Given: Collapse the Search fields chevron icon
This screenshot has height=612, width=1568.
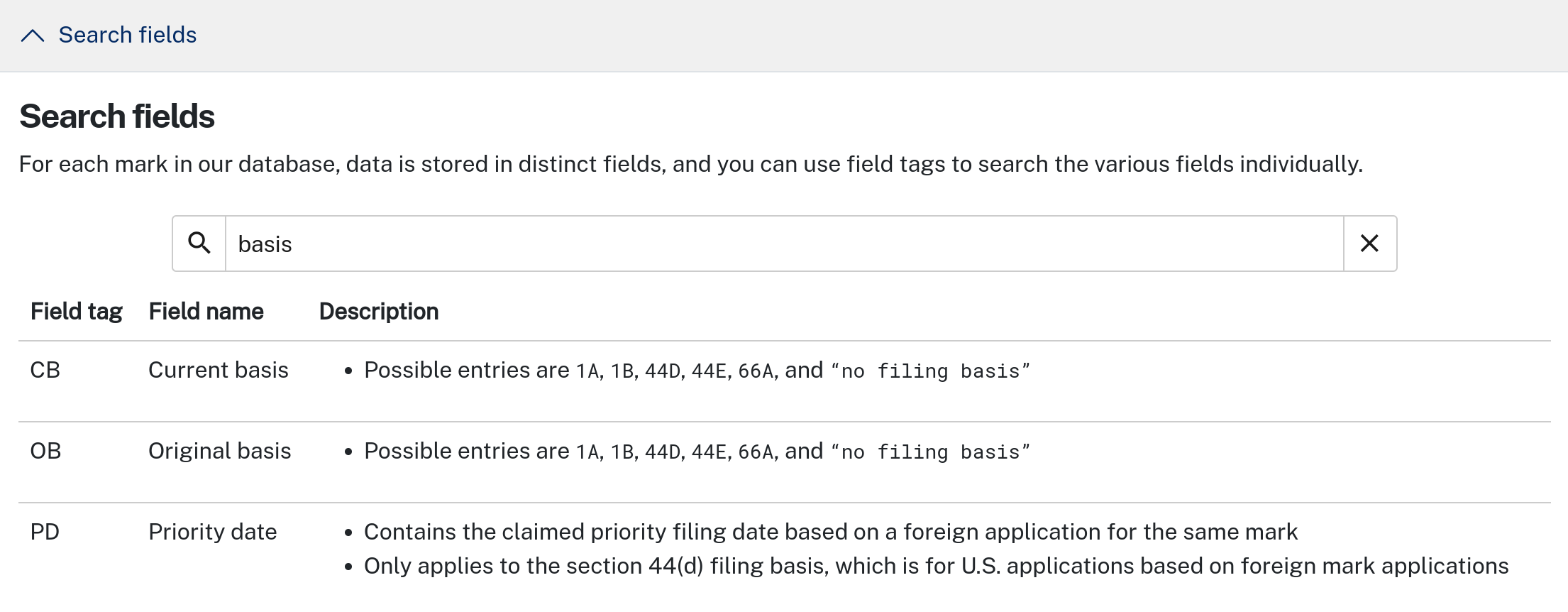Looking at the screenshot, I should click(33, 35).
